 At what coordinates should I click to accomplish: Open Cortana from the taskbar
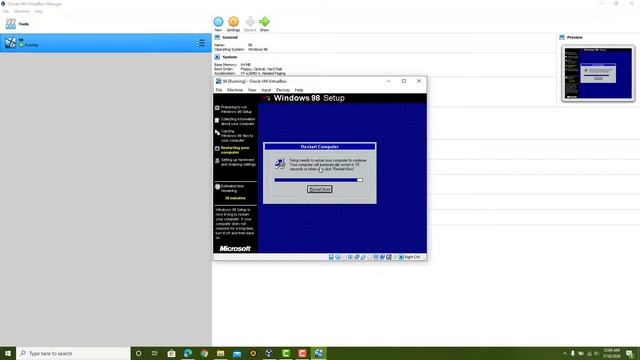point(138,353)
